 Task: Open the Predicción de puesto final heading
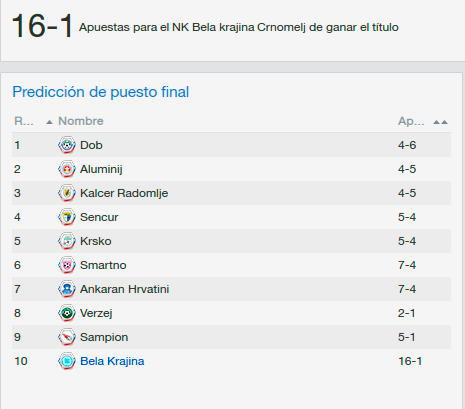[101, 92]
